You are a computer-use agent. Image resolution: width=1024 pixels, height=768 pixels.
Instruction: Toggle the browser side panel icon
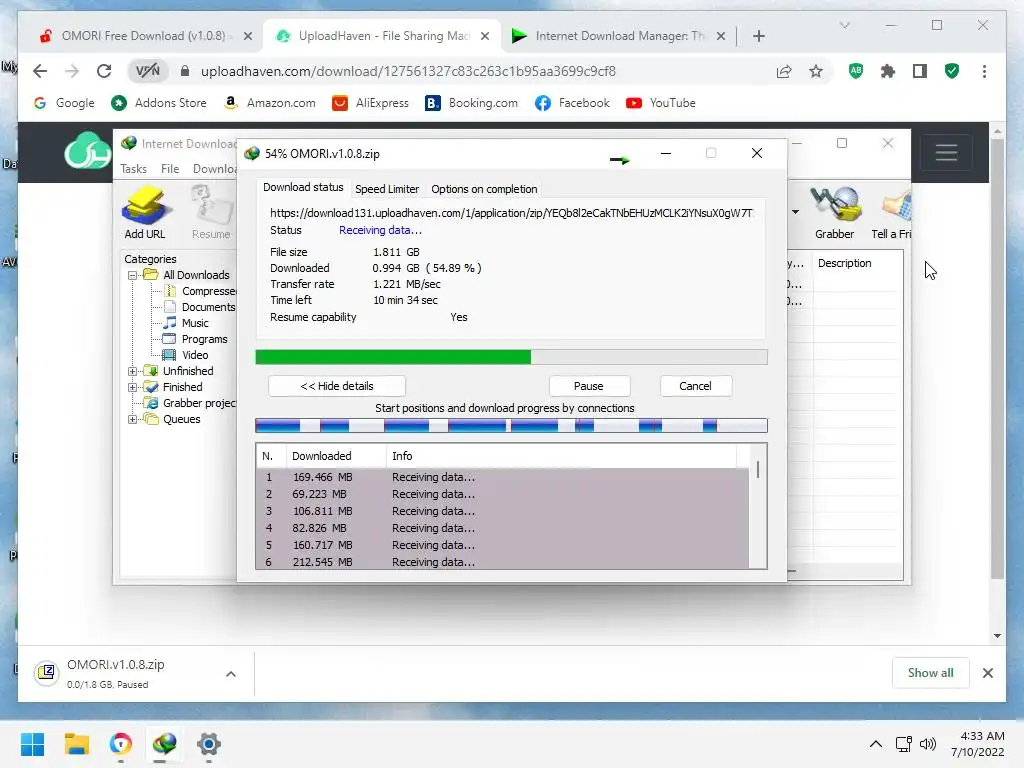920,71
